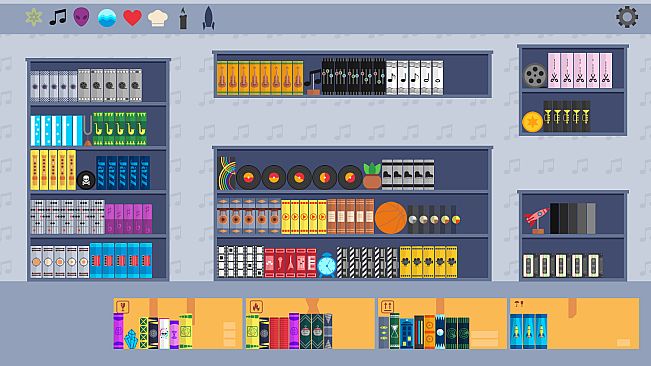Click the first vinyl record on shelf
This screenshot has height=366, width=651.
click(x=248, y=177)
